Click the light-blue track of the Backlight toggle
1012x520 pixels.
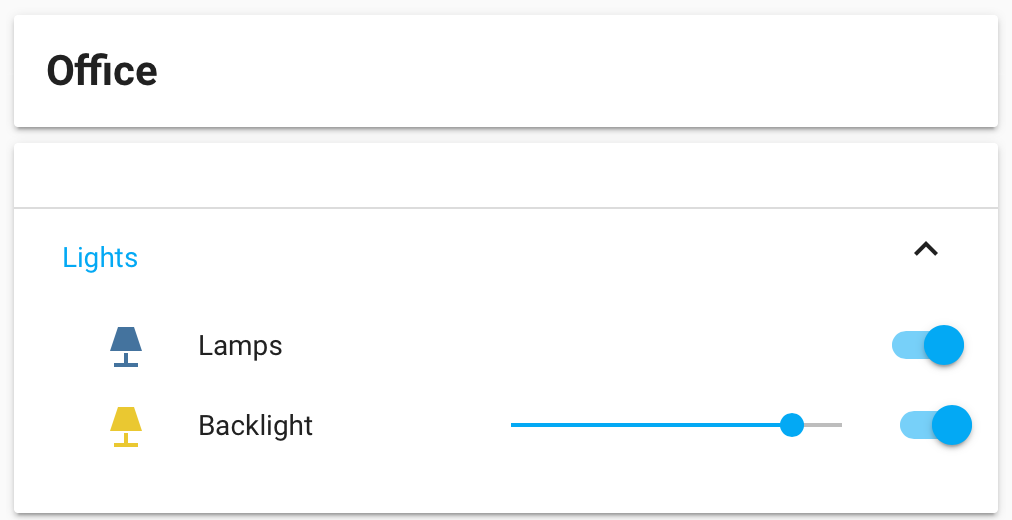(912, 425)
